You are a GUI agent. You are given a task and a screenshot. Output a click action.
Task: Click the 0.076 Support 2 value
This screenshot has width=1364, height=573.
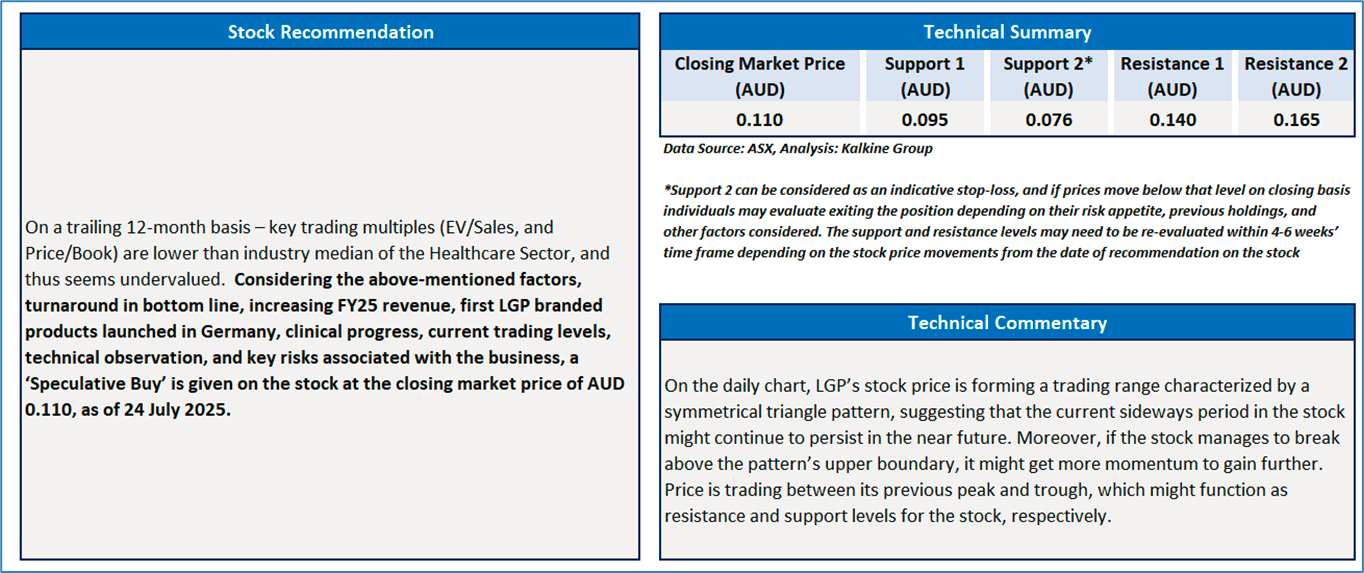[1049, 120]
